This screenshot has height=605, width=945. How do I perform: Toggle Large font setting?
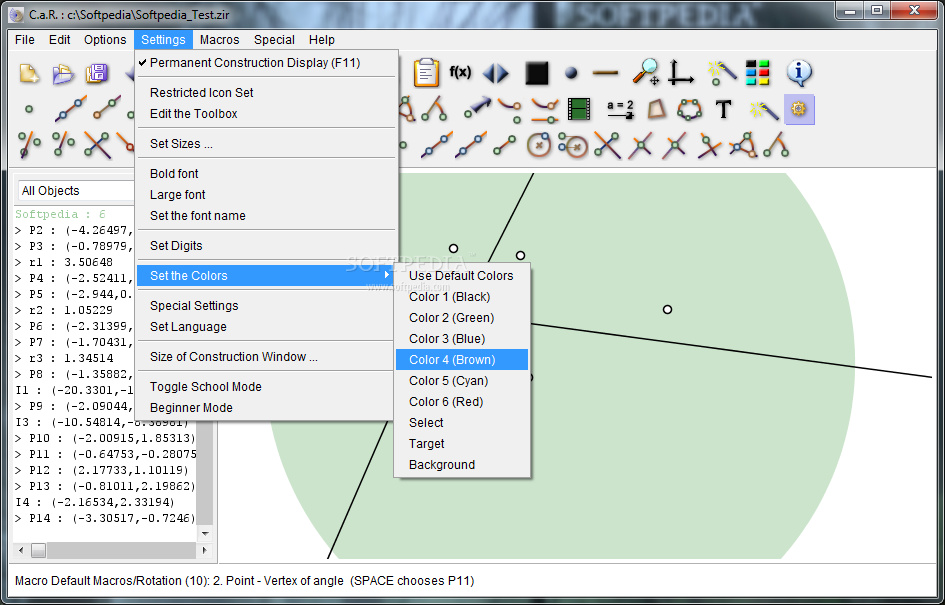pyautogui.click(x=266, y=195)
